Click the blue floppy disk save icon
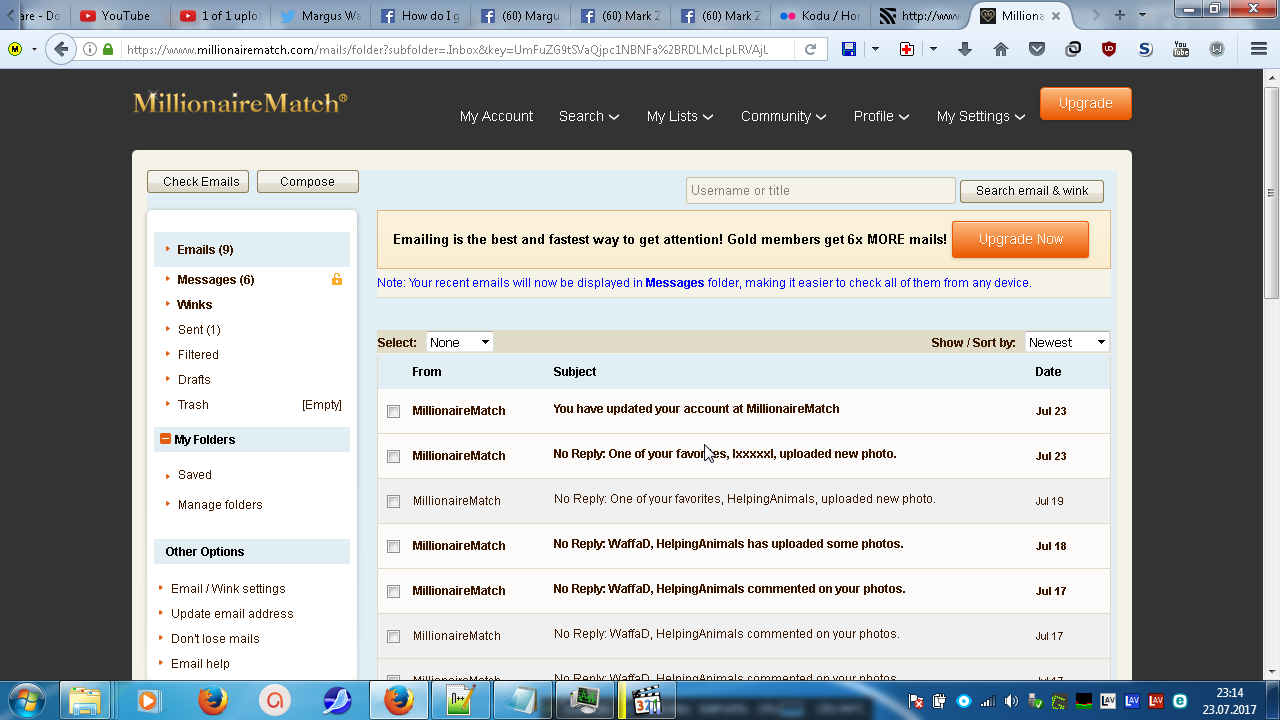 (x=849, y=49)
